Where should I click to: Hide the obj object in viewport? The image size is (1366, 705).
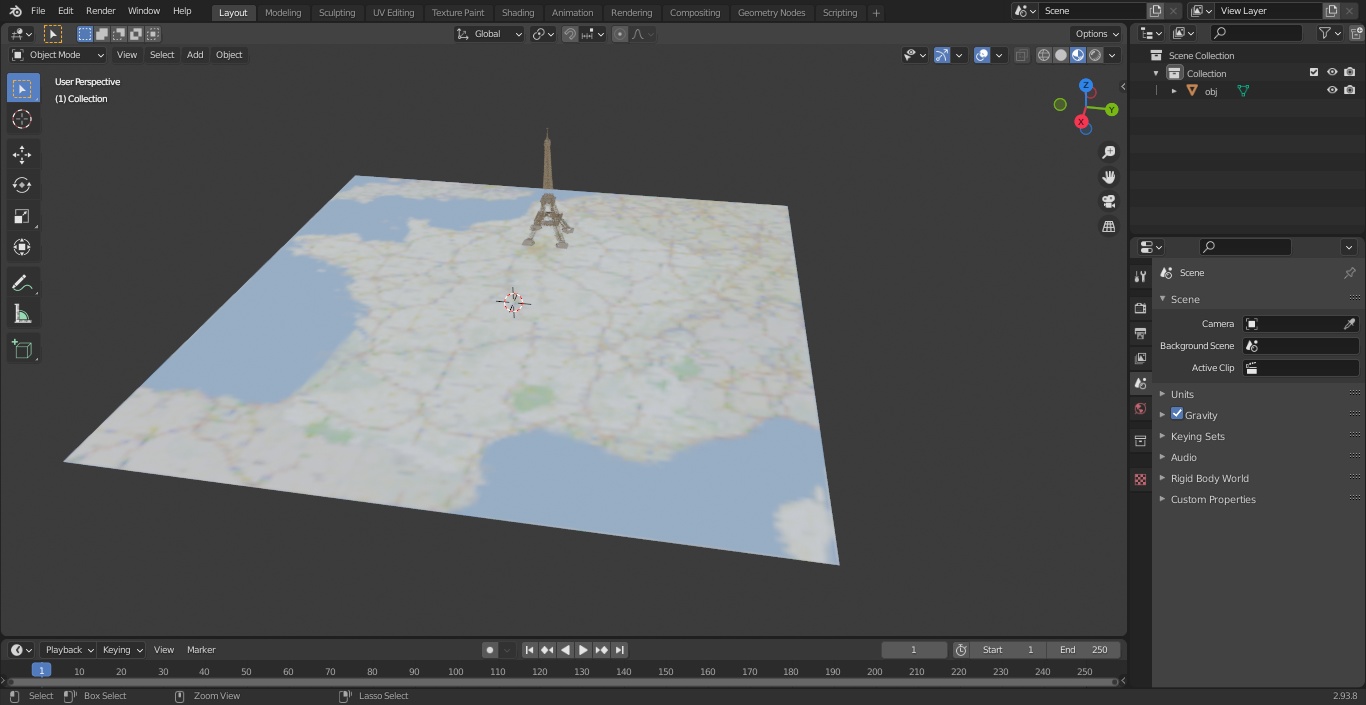click(1332, 90)
